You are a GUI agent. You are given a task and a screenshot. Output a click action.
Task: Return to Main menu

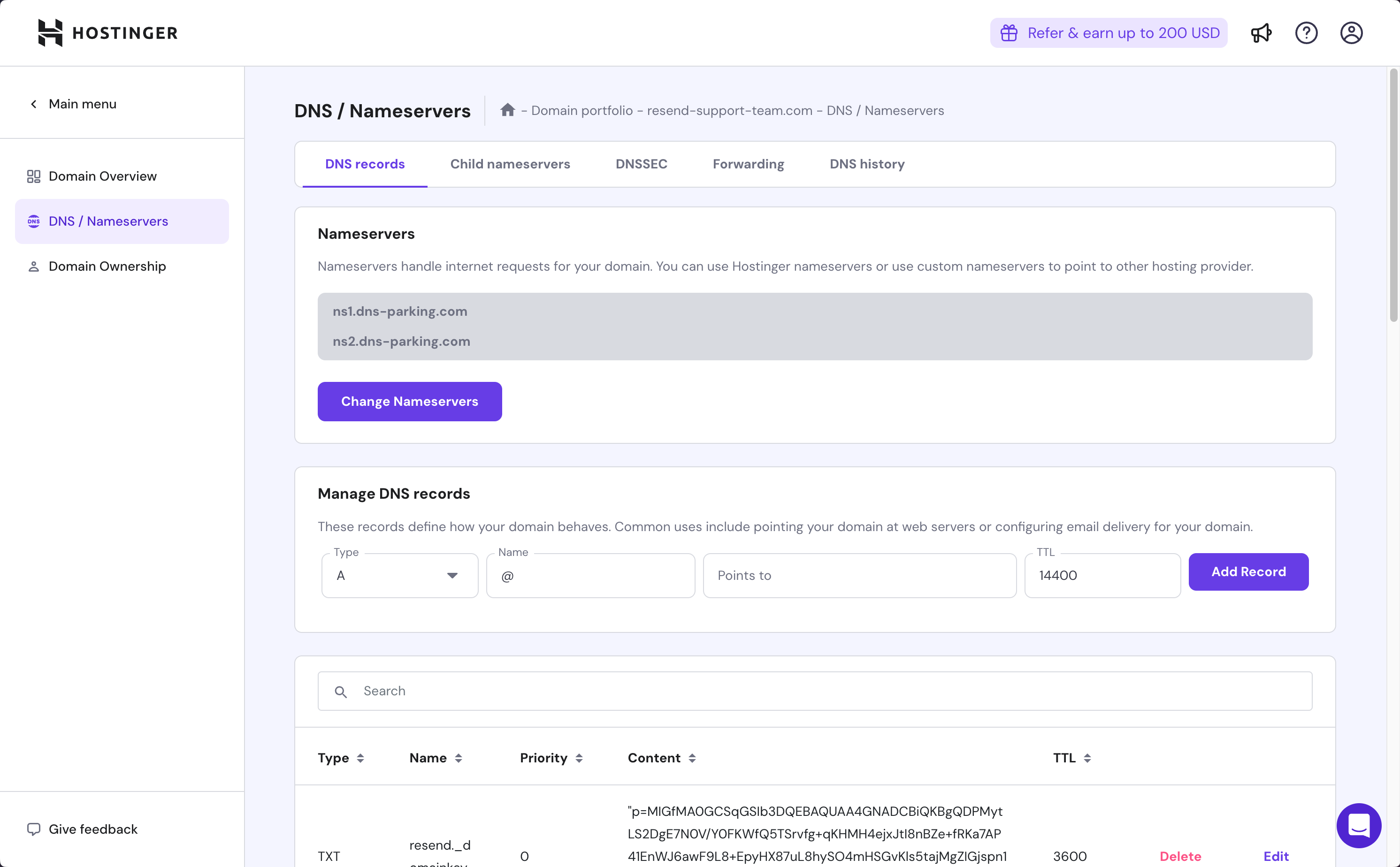(x=82, y=104)
